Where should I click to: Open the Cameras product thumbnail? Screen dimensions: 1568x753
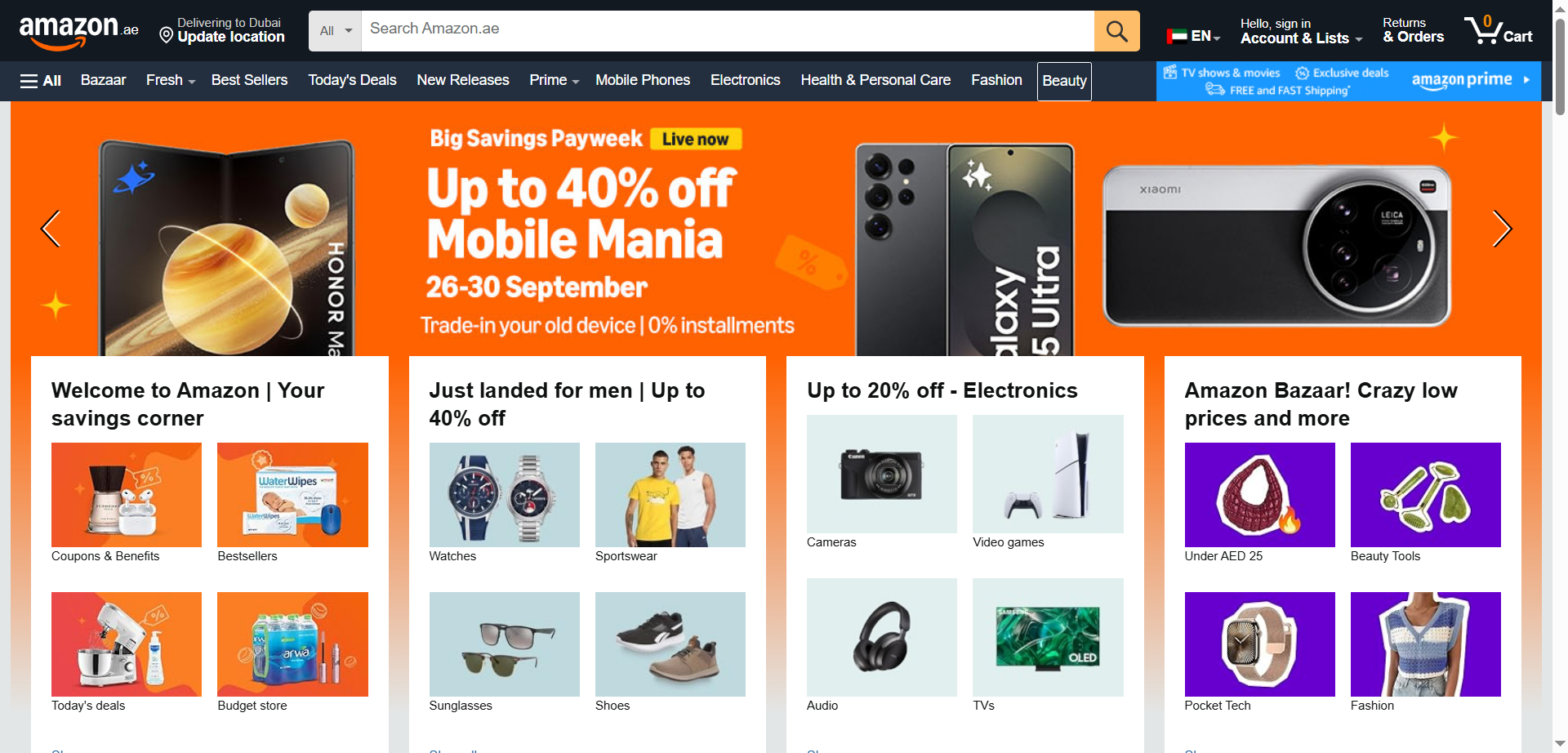point(881,475)
